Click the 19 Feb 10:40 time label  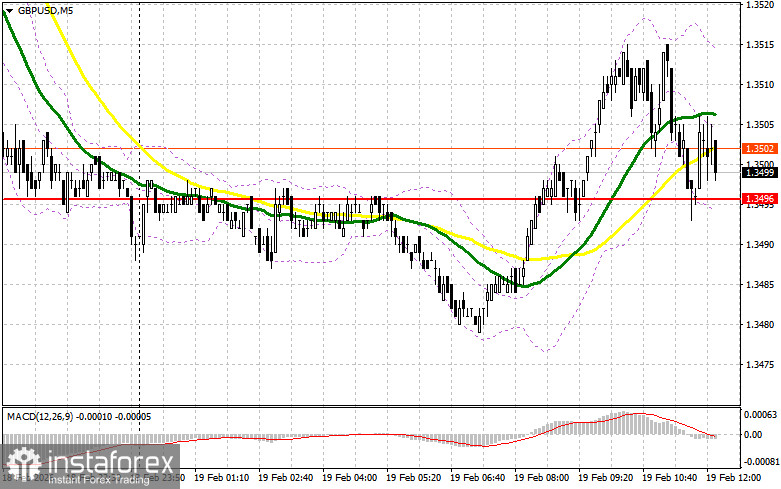669,478
